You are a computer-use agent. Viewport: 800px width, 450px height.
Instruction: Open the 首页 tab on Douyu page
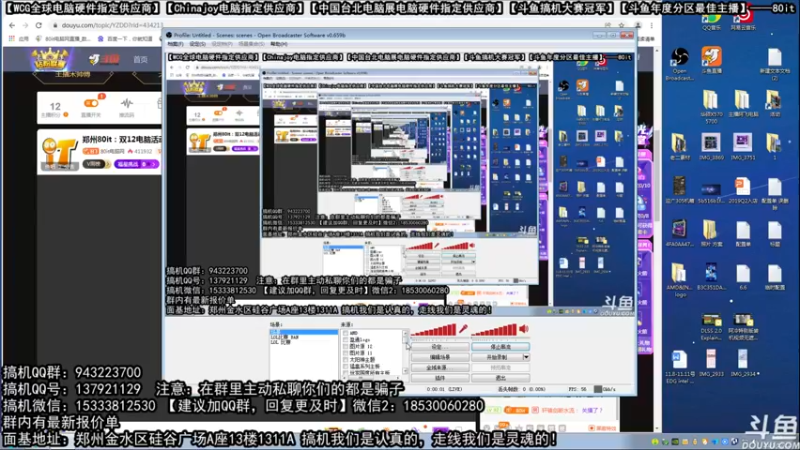tap(140, 60)
